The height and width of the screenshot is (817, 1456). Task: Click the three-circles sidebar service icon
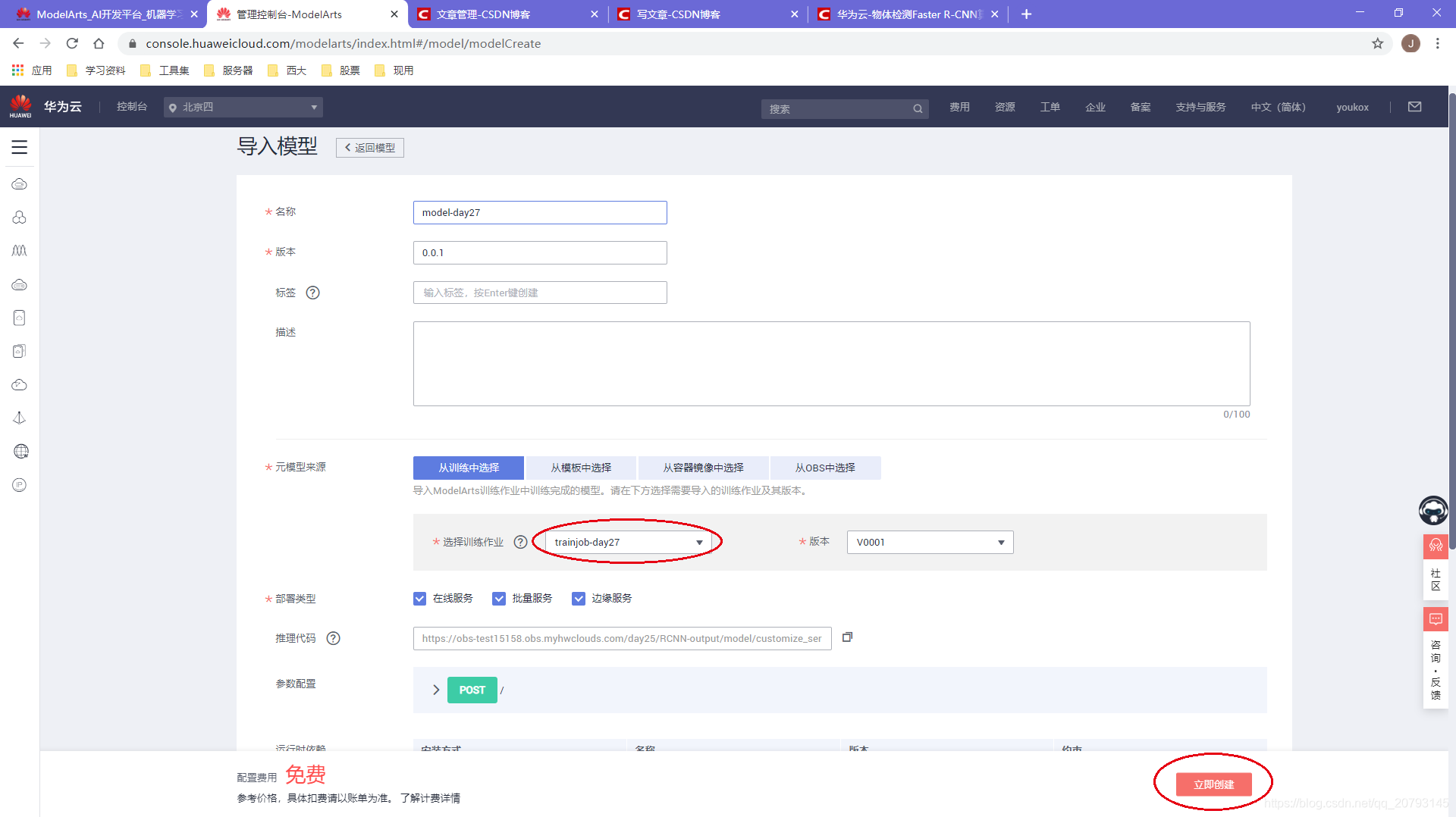point(20,218)
